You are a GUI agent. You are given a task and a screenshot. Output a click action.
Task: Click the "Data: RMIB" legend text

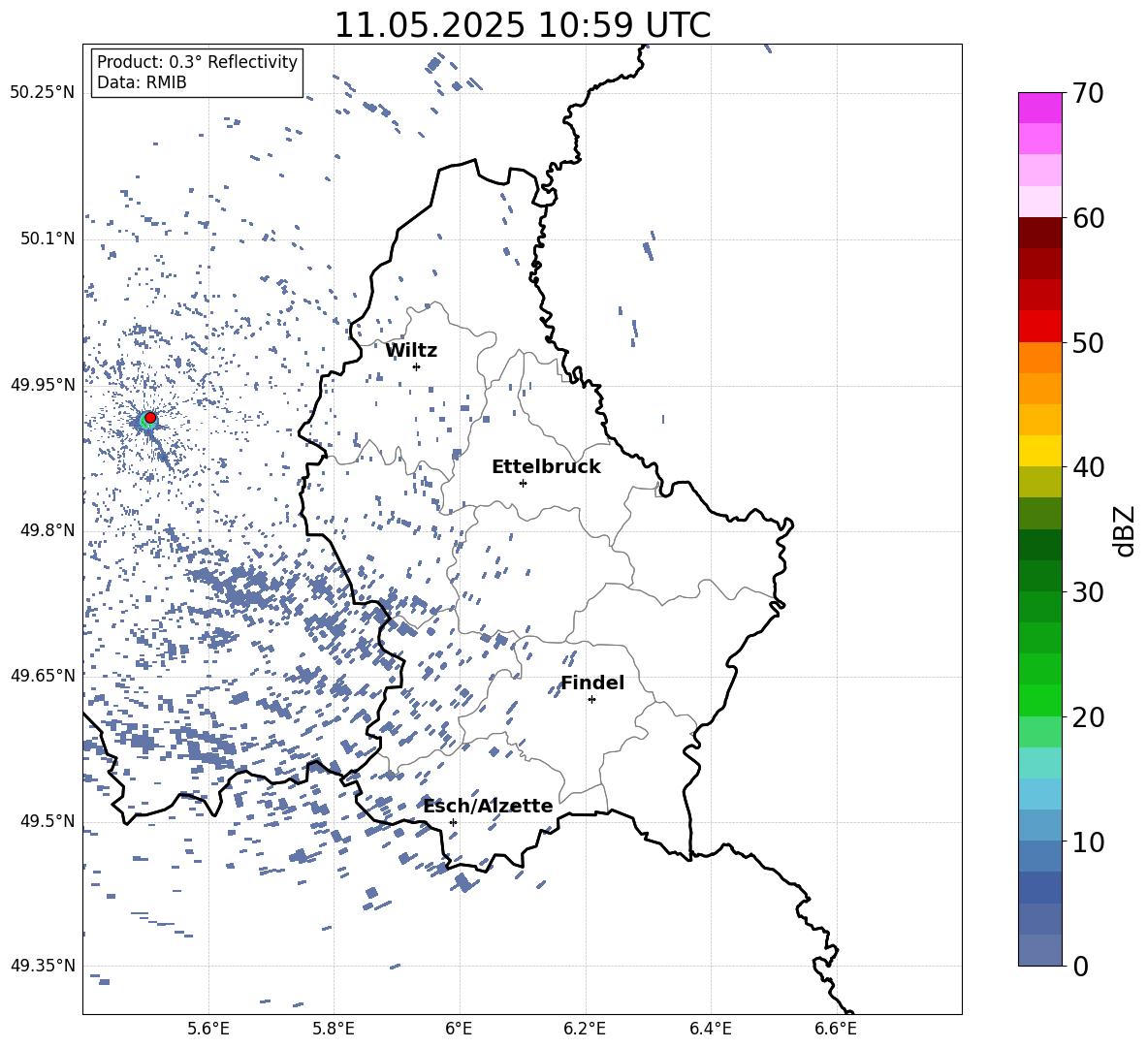(x=142, y=82)
